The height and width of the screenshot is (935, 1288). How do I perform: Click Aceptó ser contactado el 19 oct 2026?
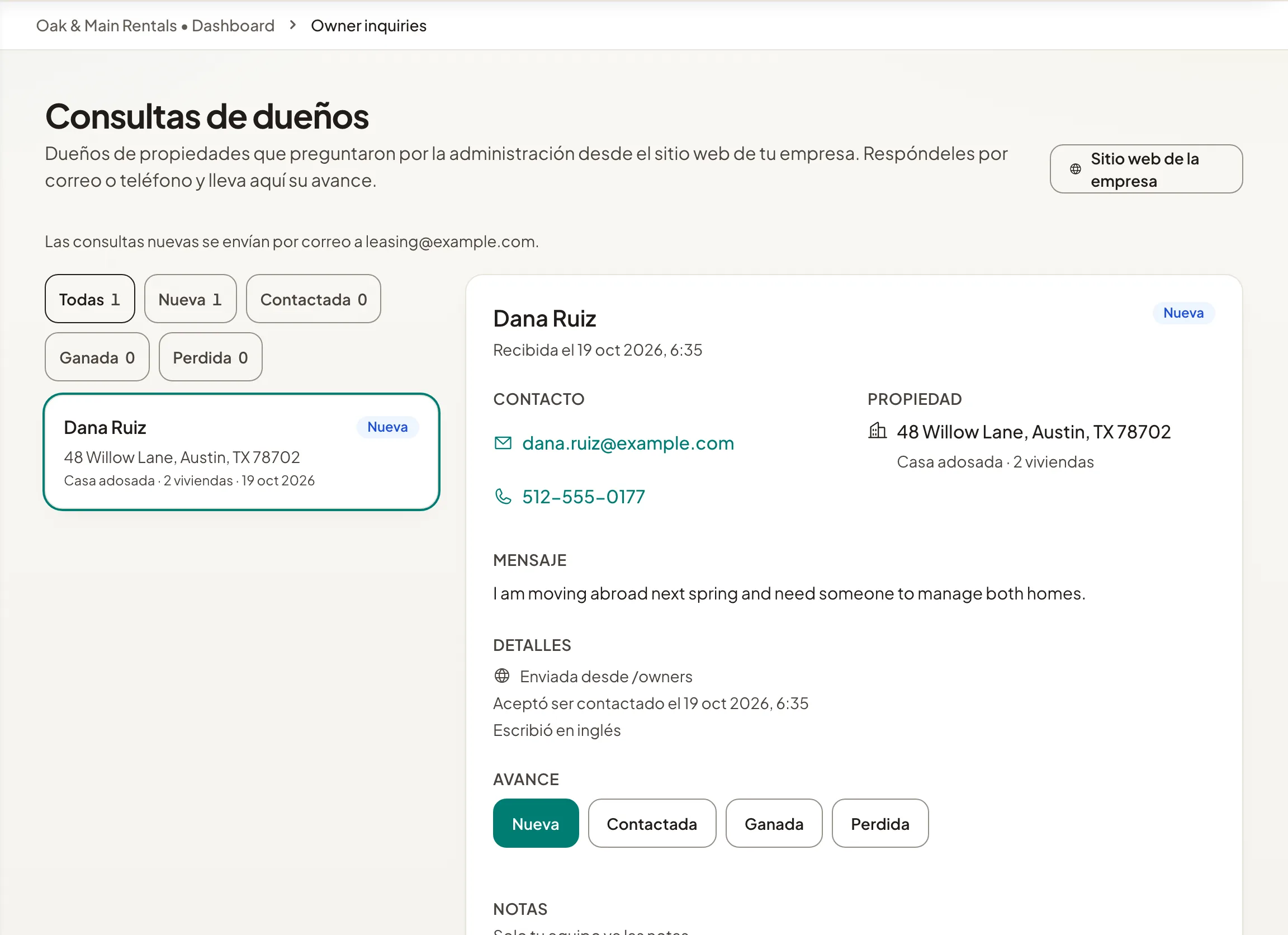pyautogui.click(x=650, y=703)
